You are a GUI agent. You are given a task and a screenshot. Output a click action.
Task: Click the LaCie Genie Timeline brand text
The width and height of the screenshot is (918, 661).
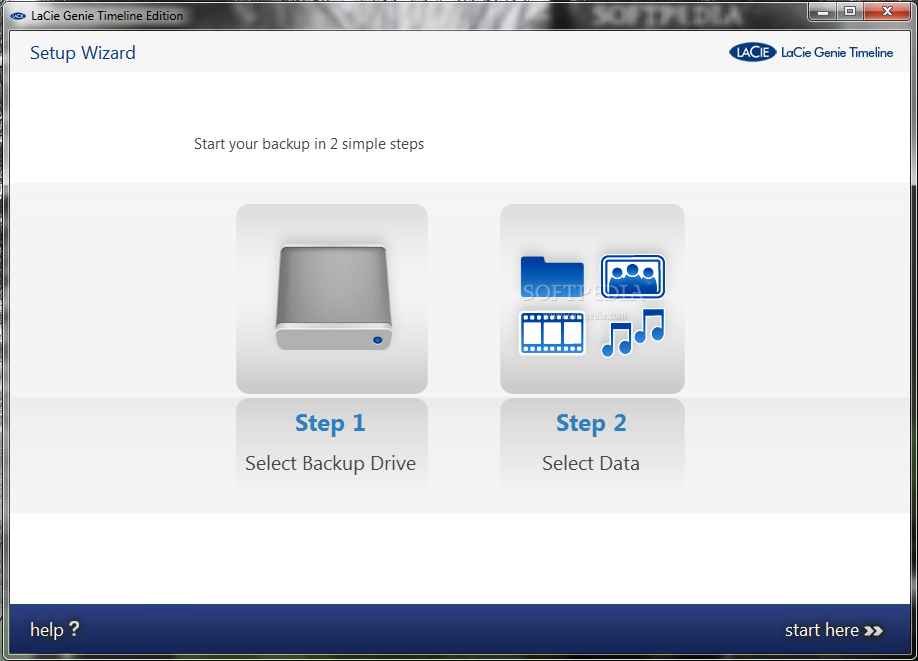pos(837,53)
